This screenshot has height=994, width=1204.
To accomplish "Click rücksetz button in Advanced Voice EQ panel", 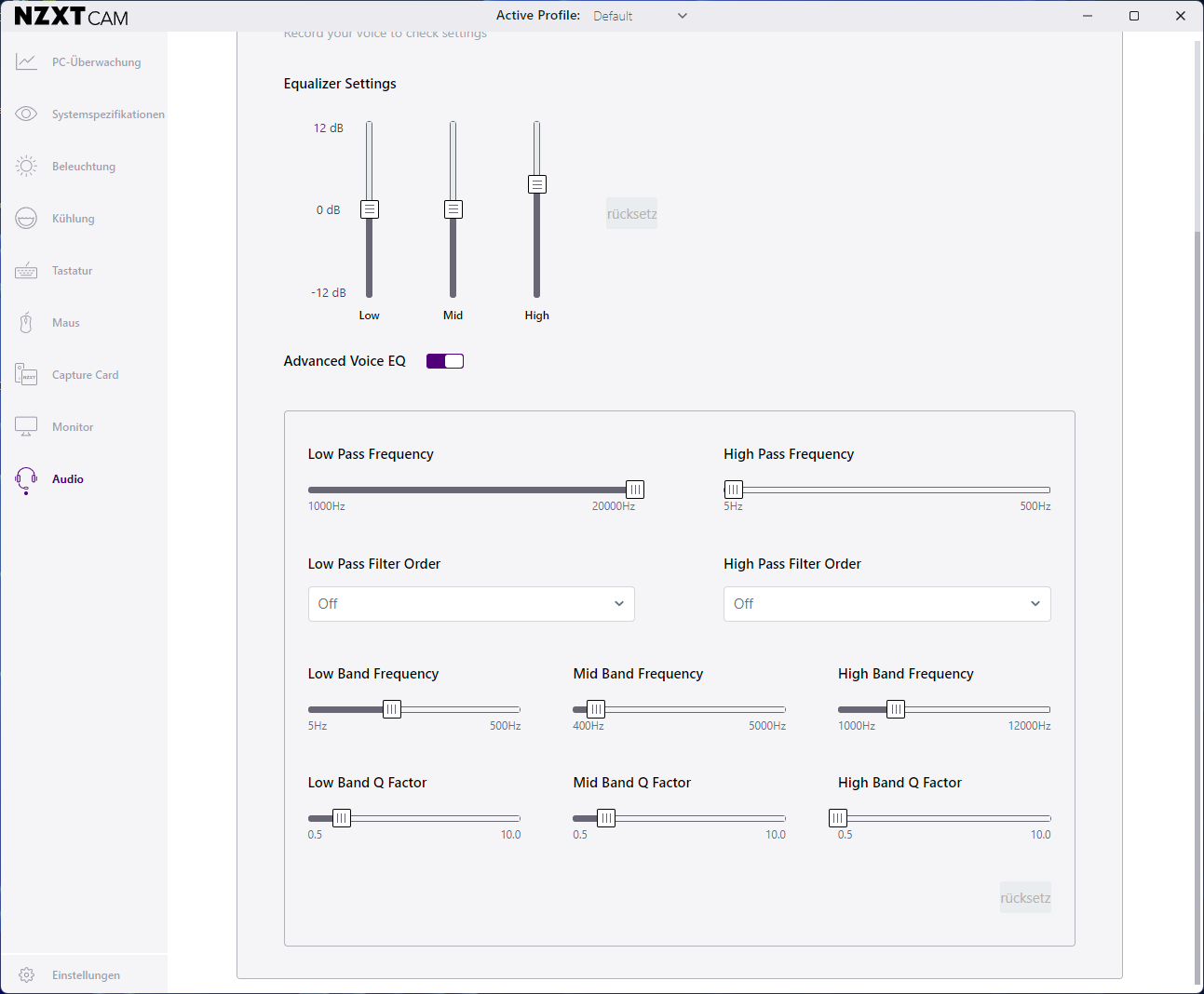I will (x=1025, y=898).
